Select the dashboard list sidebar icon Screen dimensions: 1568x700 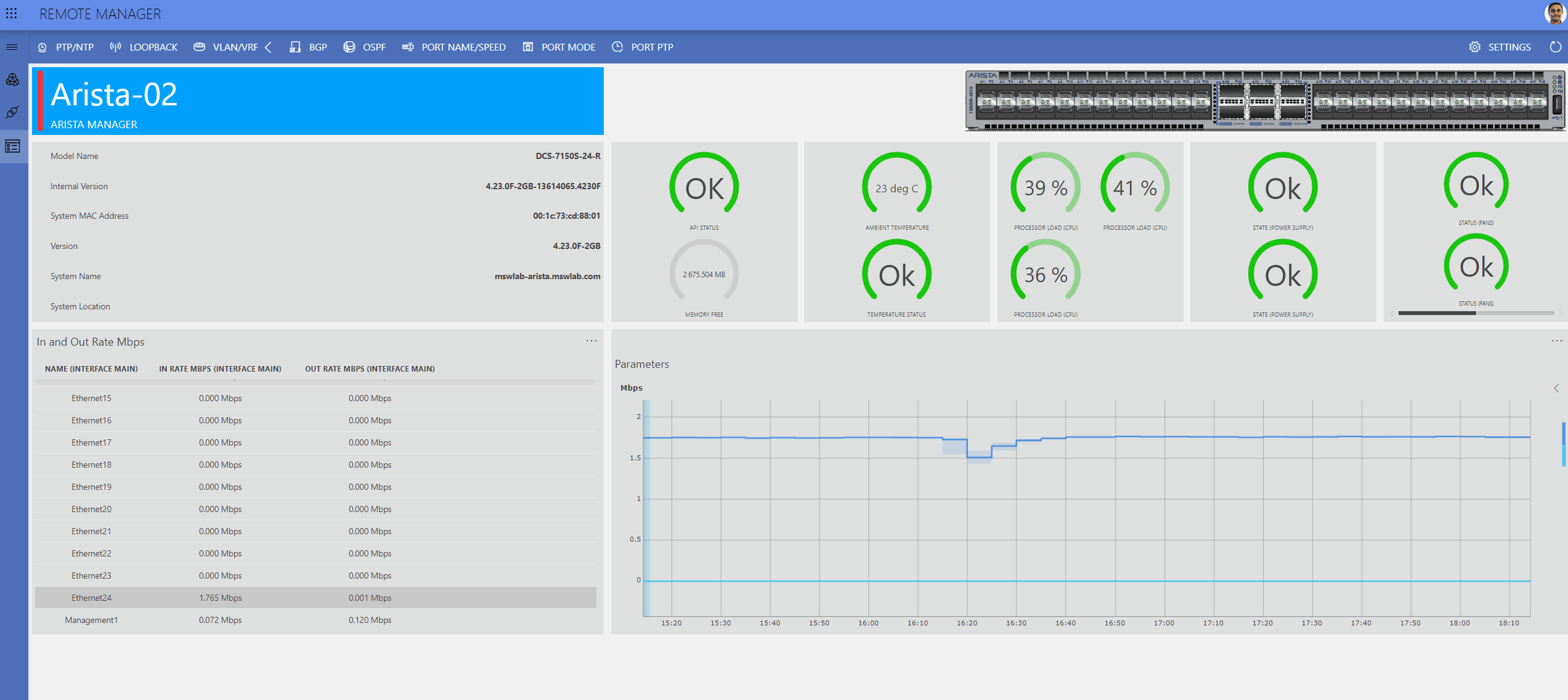point(13,147)
